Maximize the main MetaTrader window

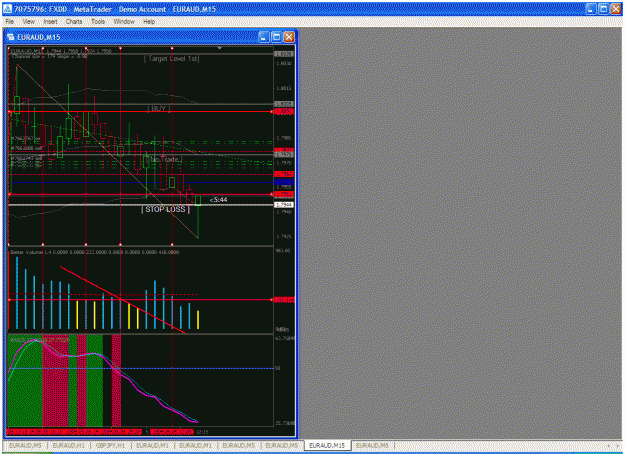[x=603, y=9]
